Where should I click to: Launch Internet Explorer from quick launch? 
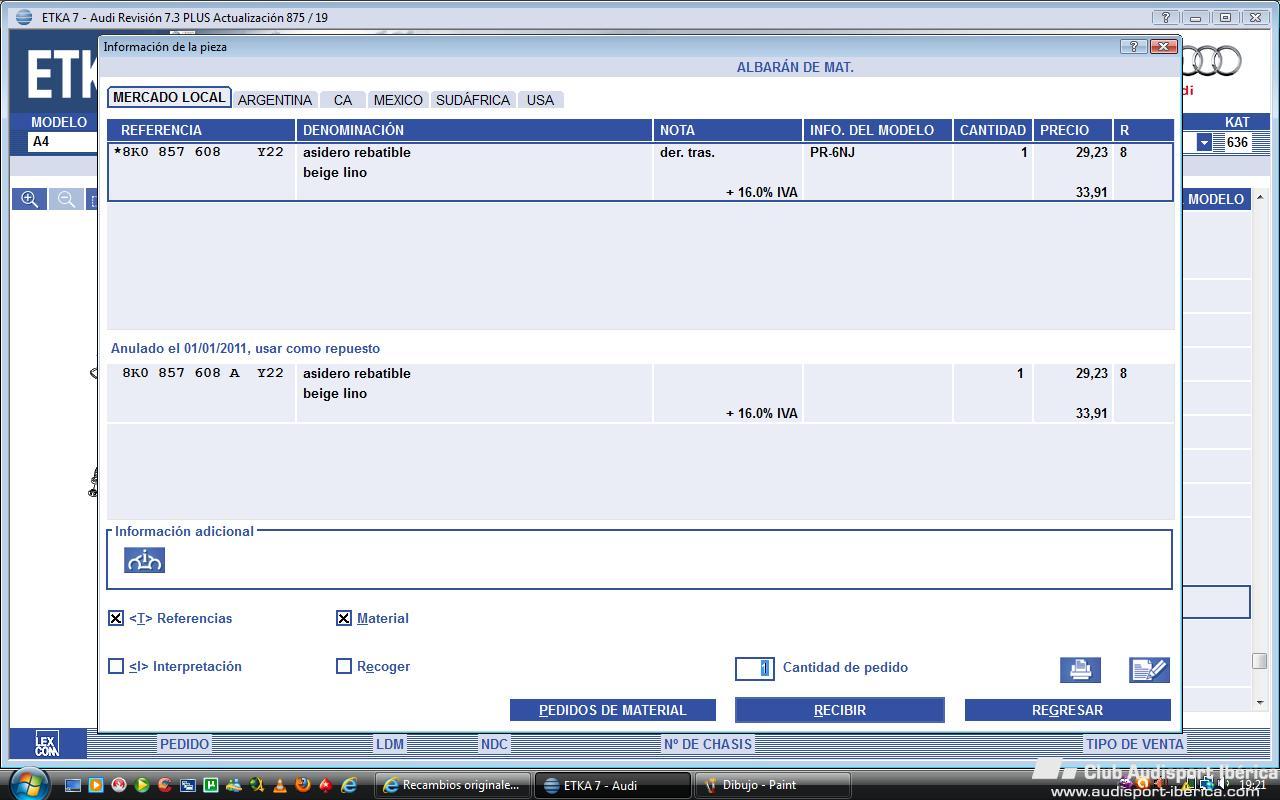[x=348, y=785]
